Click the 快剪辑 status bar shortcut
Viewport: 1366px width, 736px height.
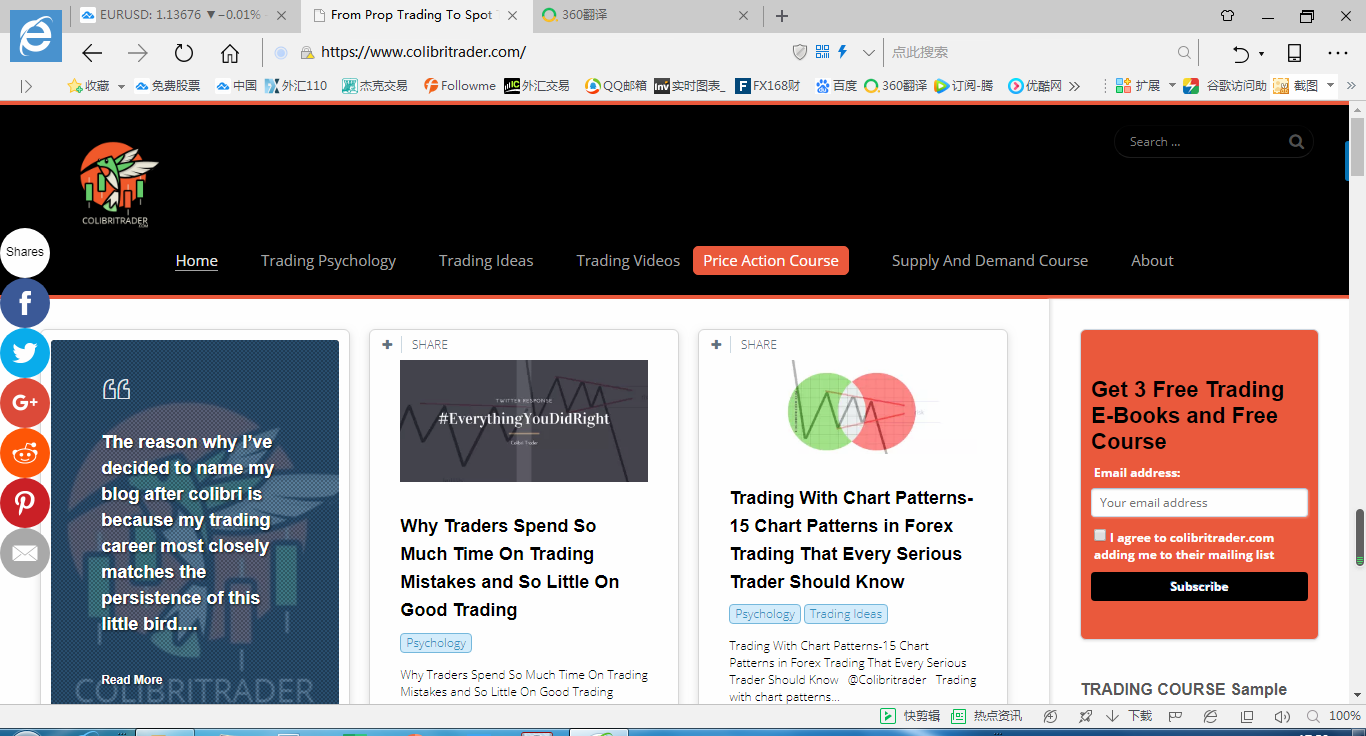point(910,716)
